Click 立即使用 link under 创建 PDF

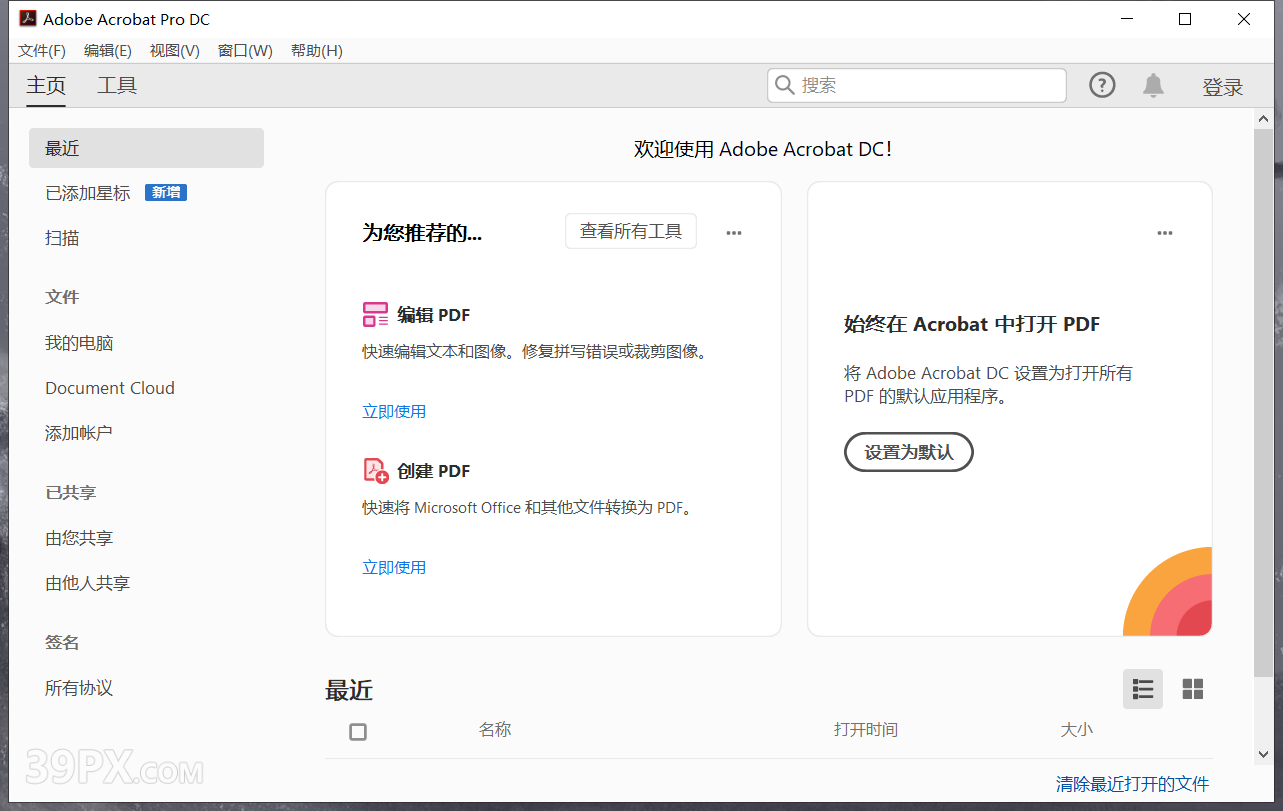[x=394, y=567]
